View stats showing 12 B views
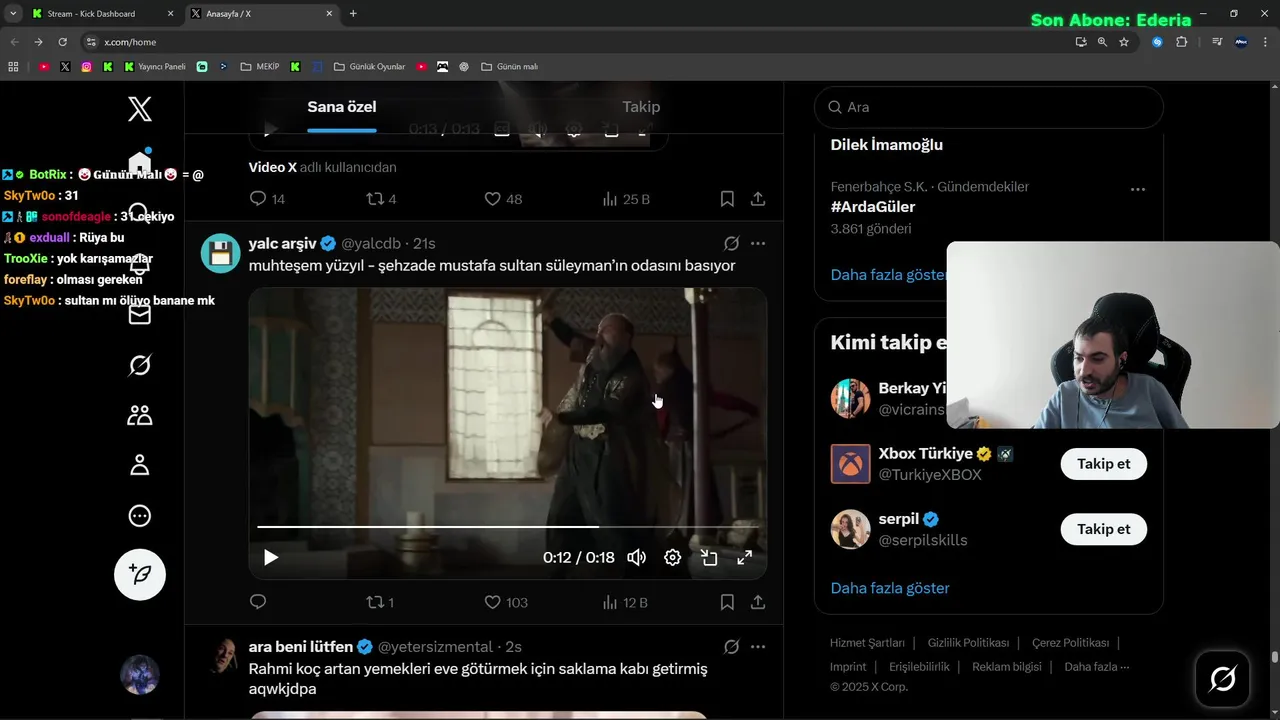This screenshot has width=1280, height=720. (x=625, y=602)
